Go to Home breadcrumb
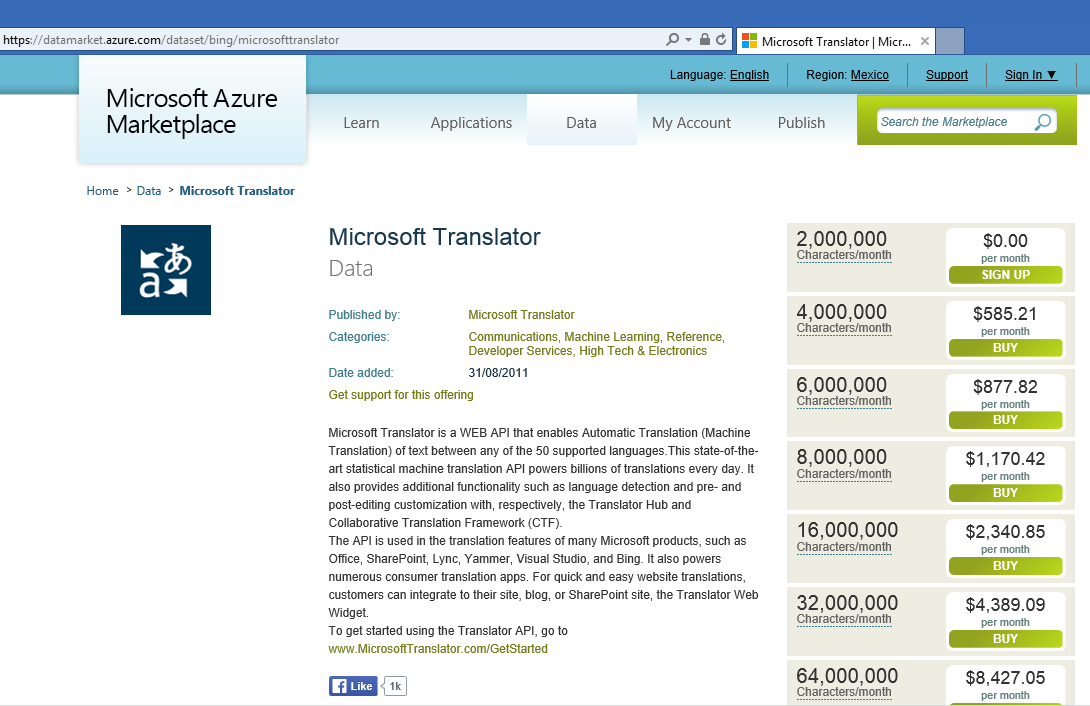Image resolution: width=1090 pixels, height=706 pixels. pyautogui.click(x=102, y=190)
